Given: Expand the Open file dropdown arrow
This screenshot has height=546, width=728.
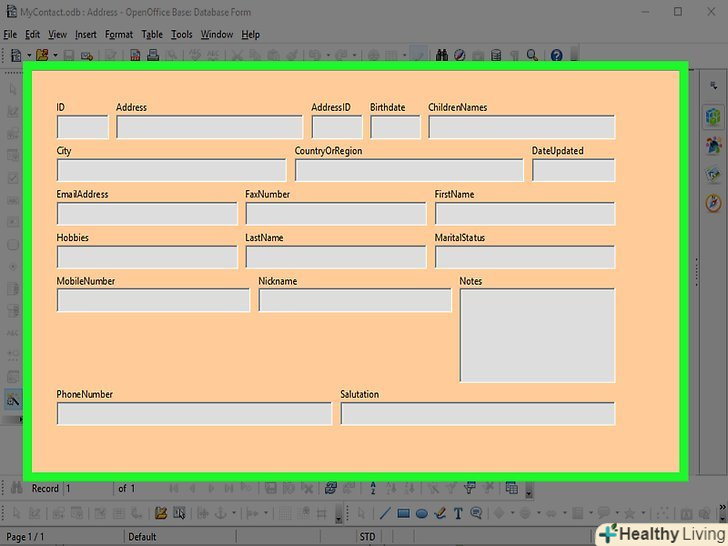Looking at the screenshot, I should tap(55, 55).
